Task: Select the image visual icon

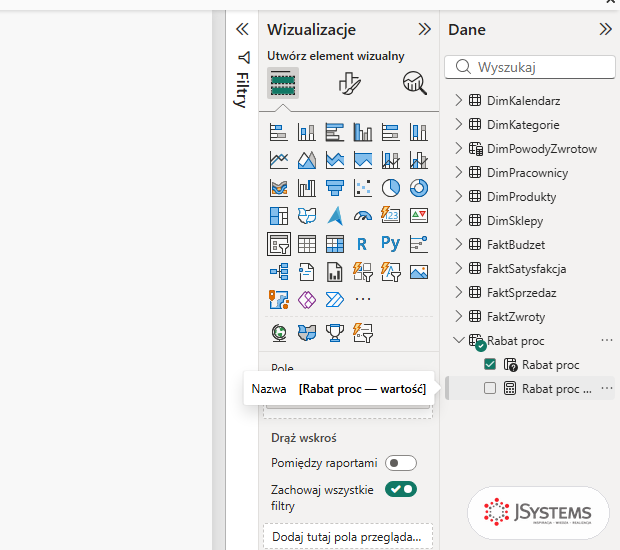Action: 419,272
